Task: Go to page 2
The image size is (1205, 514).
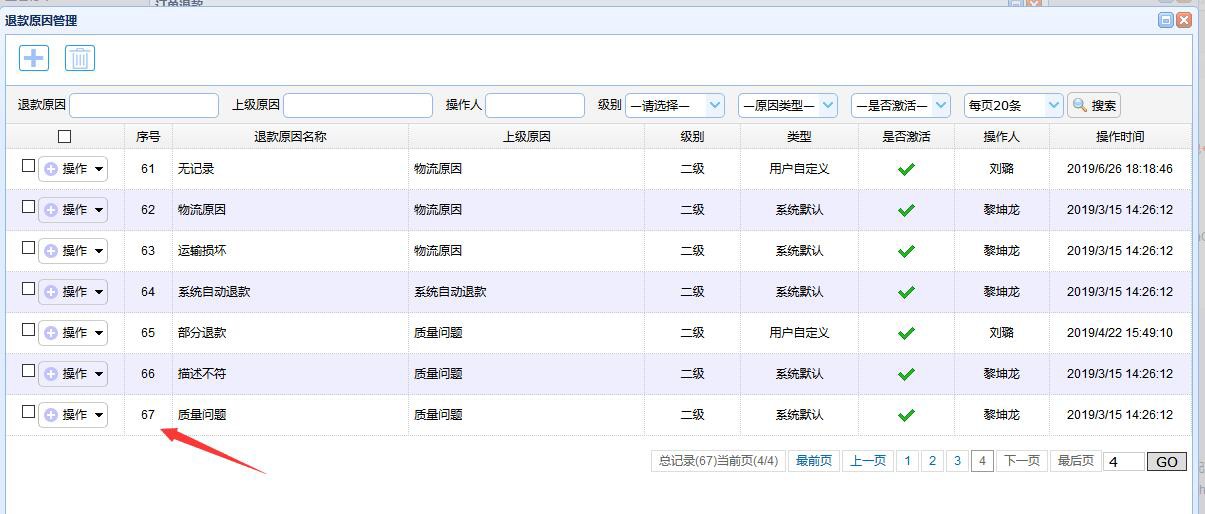Action: pos(932,461)
